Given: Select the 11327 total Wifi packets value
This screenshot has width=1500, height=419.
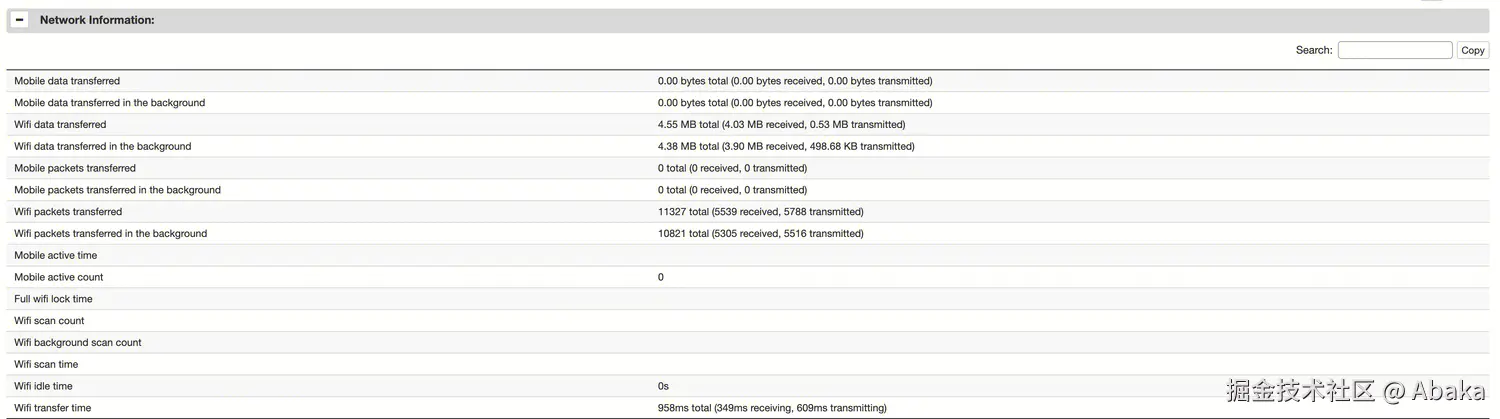Looking at the screenshot, I should pos(760,212).
